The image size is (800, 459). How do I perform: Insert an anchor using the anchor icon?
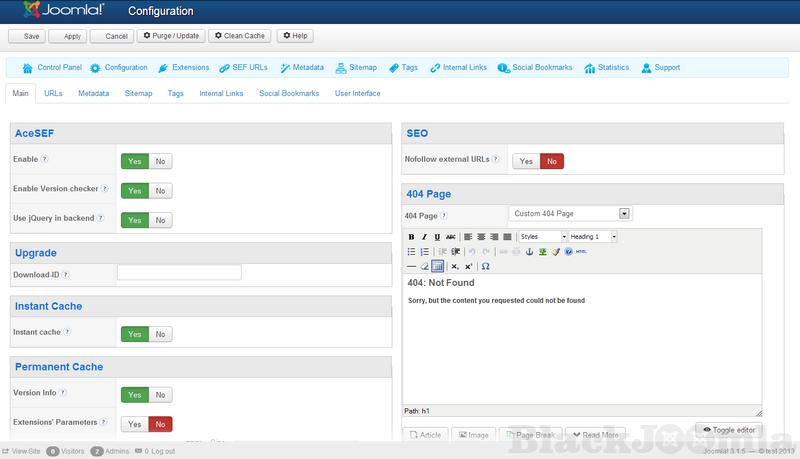pyautogui.click(x=529, y=252)
